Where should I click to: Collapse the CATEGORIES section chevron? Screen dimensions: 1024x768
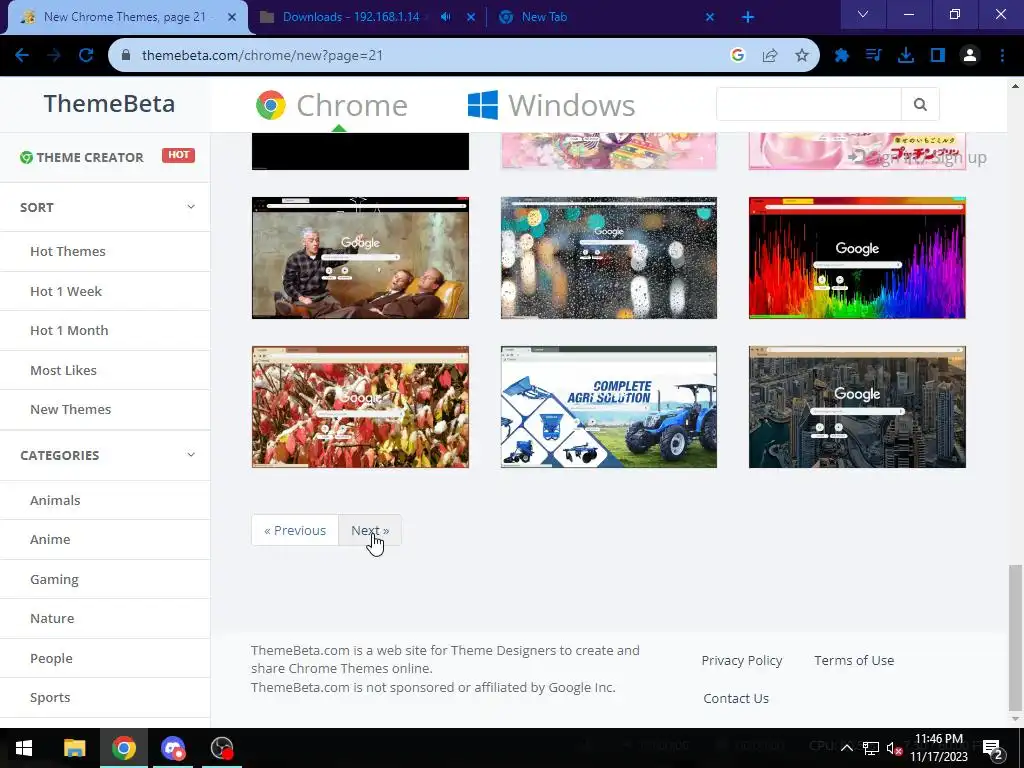pyautogui.click(x=191, y=455)
